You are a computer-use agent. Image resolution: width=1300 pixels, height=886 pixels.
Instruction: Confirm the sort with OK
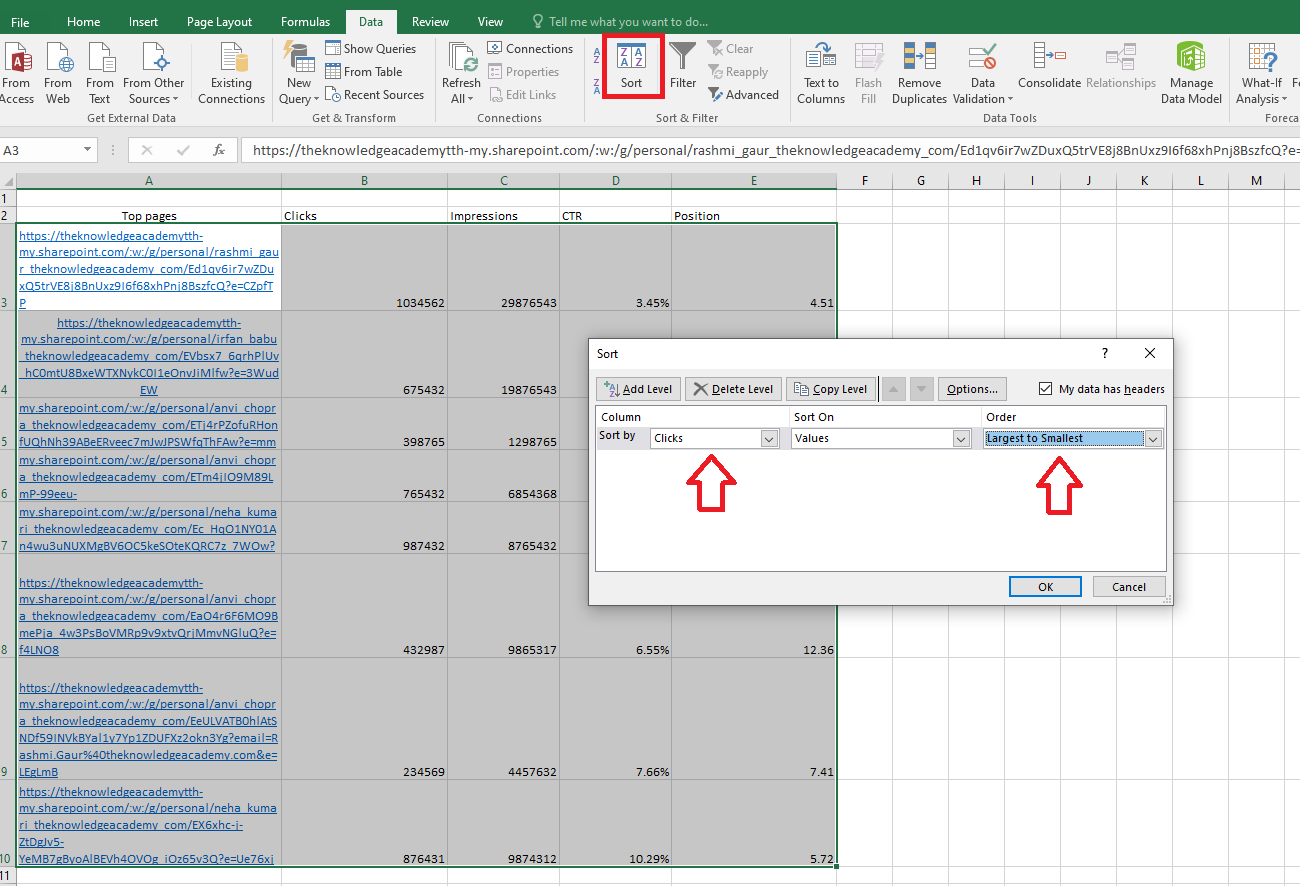click(1045, 586)
